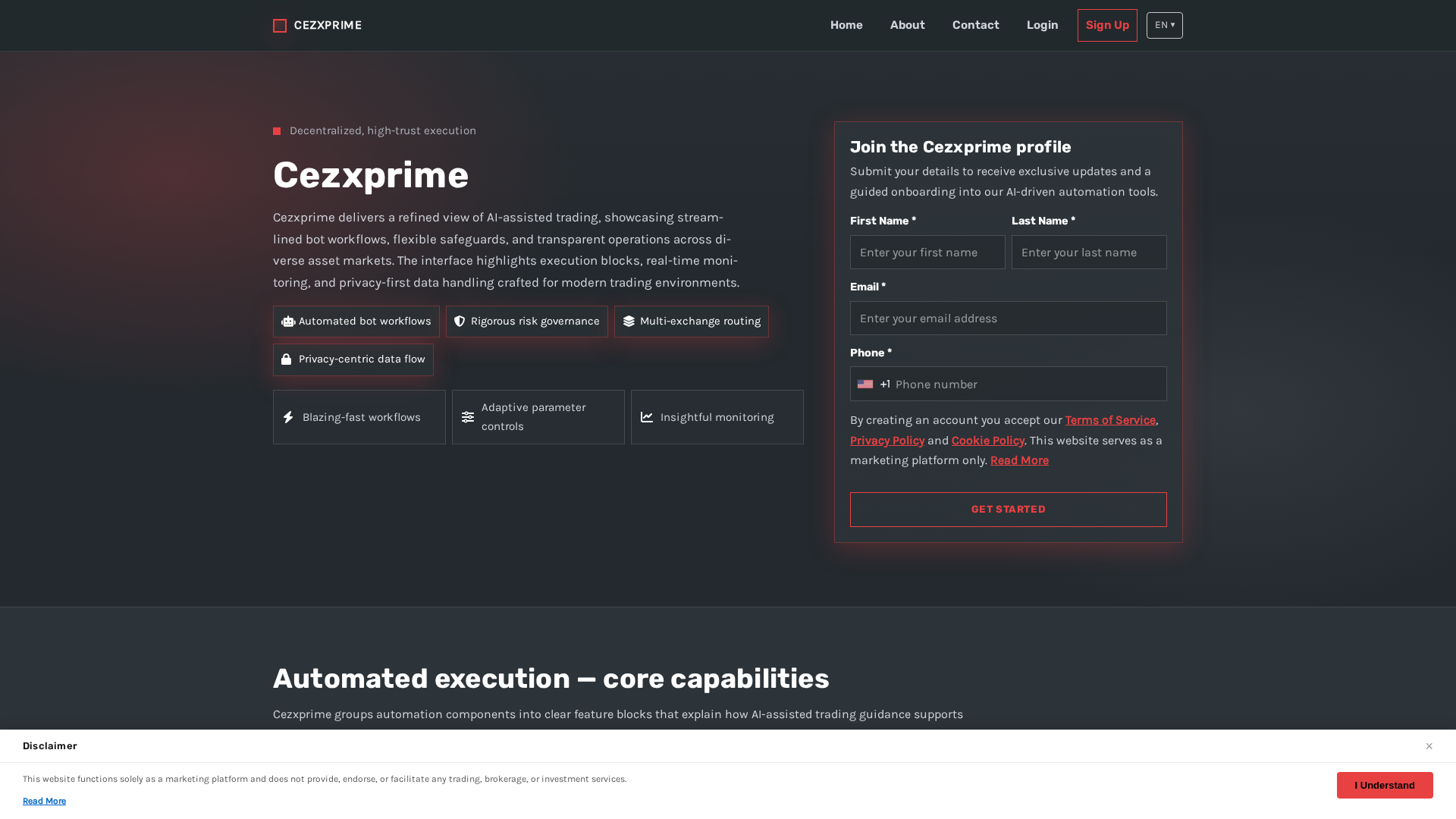Open the Terms of Service link
The height and width of the screenshot is (819, 1456).
tap(1110, 420)
